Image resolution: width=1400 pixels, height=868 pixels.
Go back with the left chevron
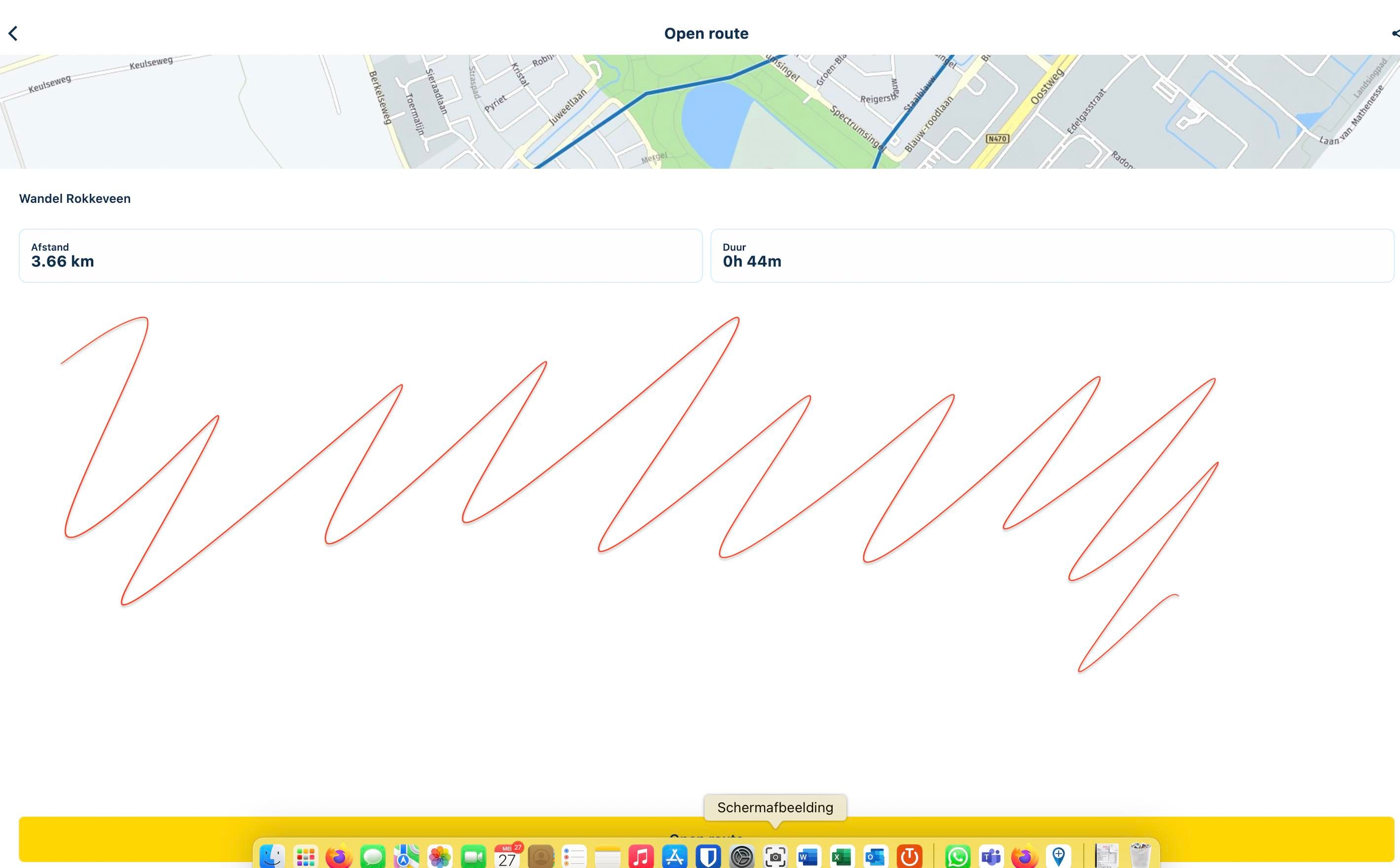pyautogui.click(x=13, y=34)
